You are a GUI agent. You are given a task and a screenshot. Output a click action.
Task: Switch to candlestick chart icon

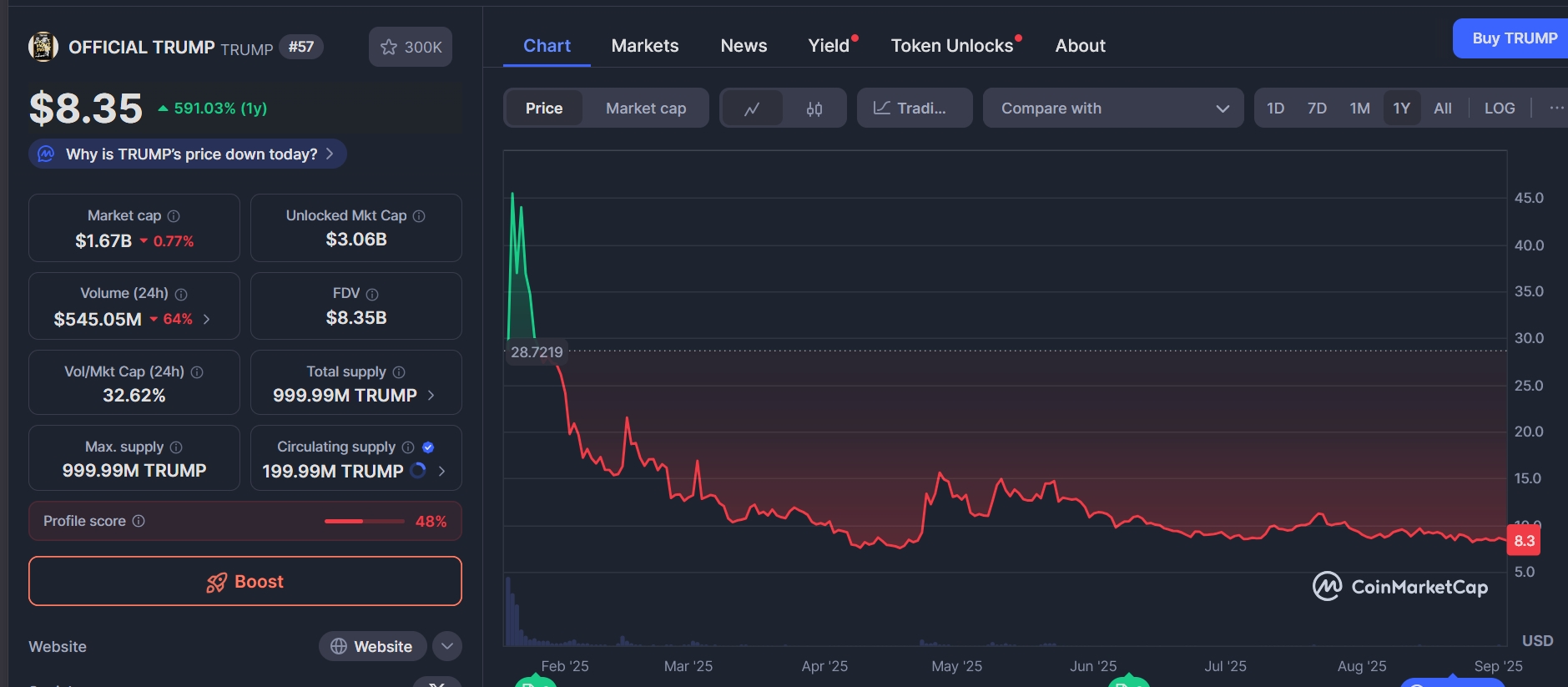coord(814,109)
